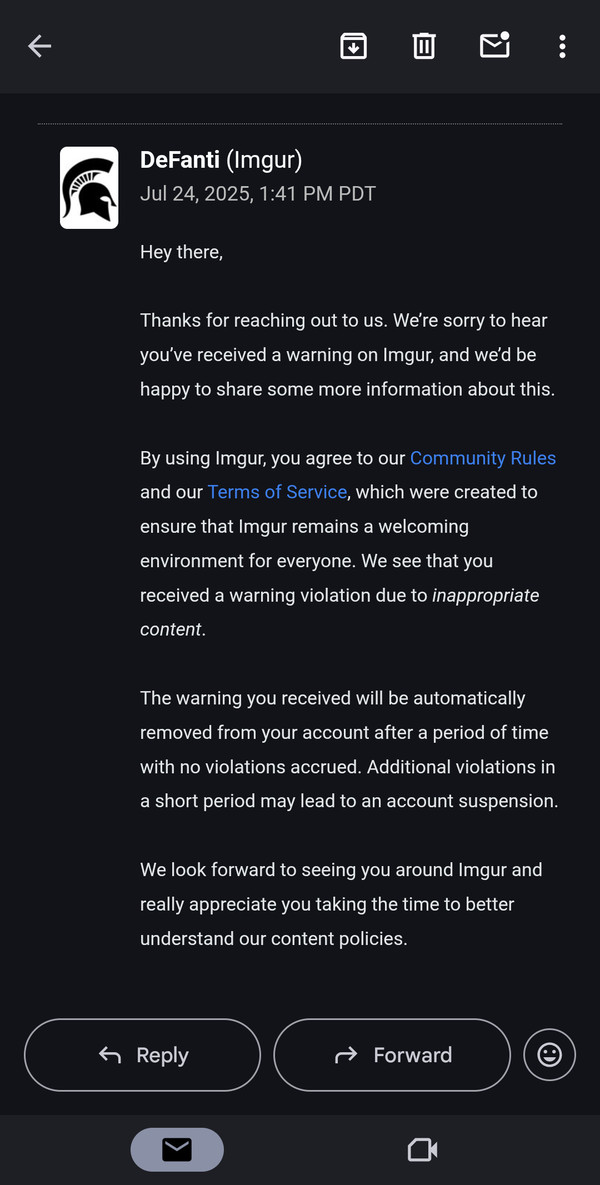
Task: Open the Terms of Service link
Action: coord(277,492)
